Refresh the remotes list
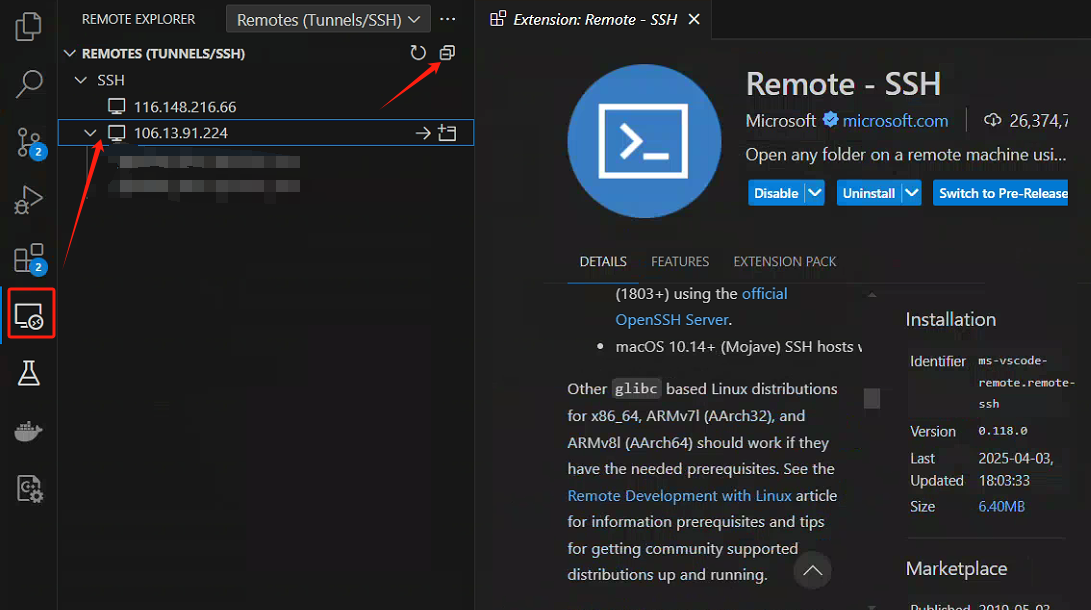This screenshot has width=1091, height=610. pyautogui.click(x=417, y=53)
